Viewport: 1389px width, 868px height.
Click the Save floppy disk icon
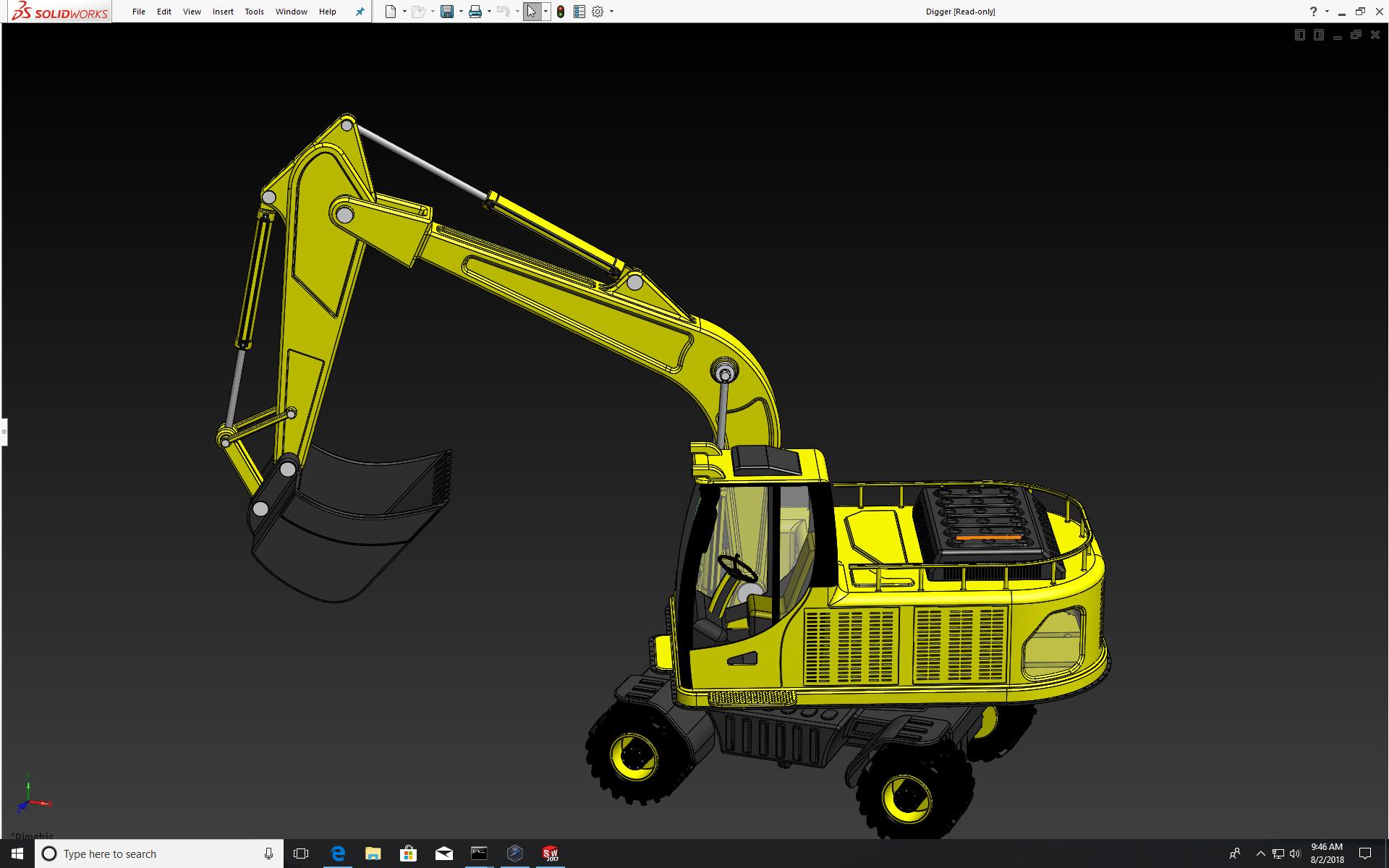click(x=447, y=12)
